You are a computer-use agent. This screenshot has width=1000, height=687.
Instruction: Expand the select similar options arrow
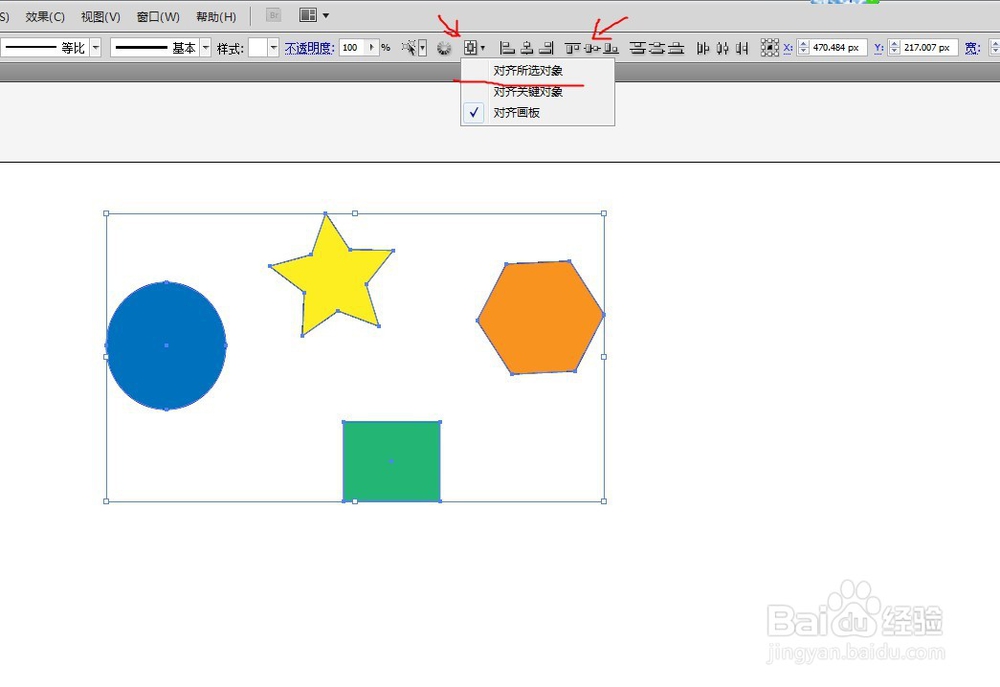[422, 48]
